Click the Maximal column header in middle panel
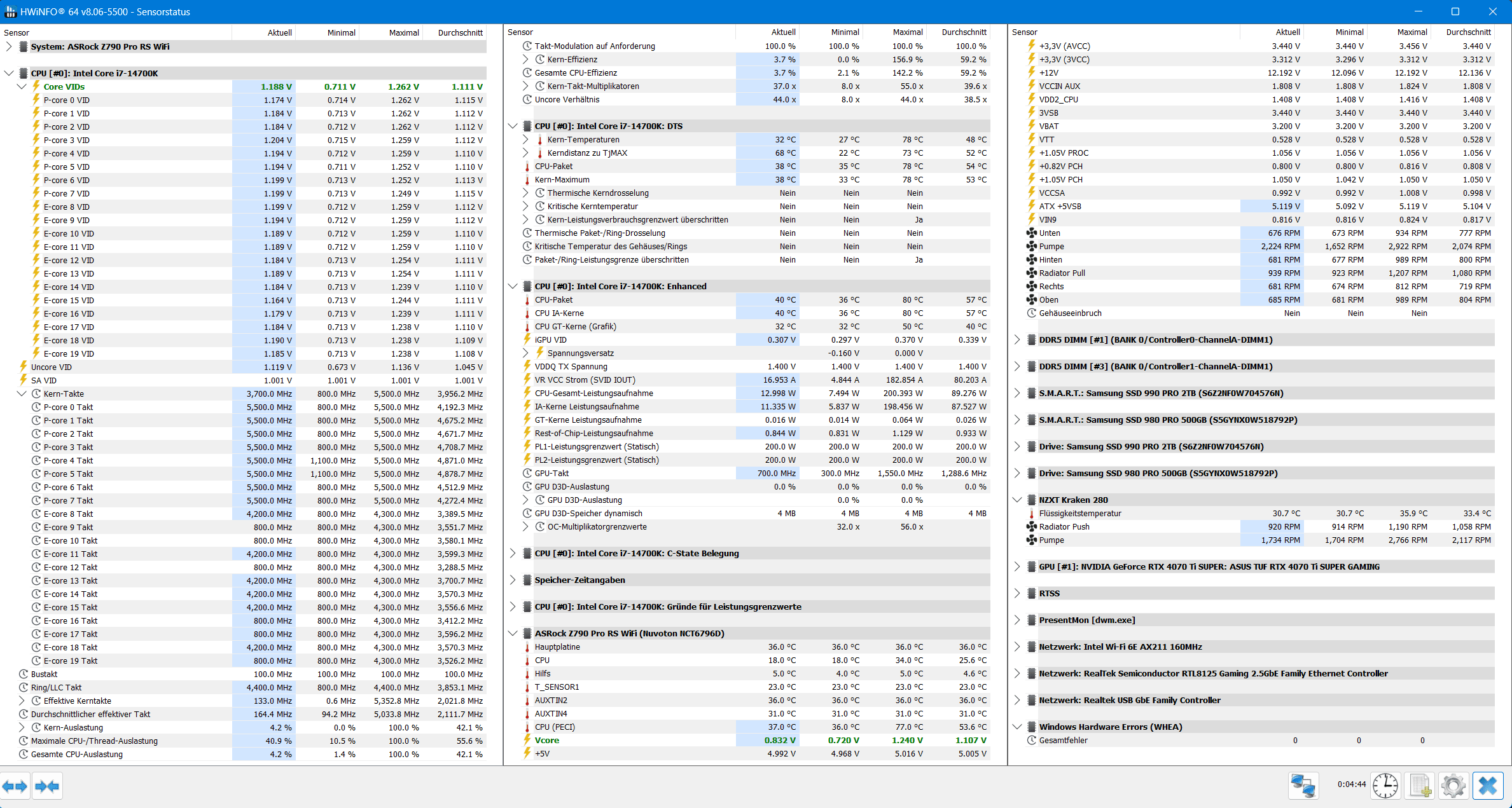The height and width of the screenshot is (808, 1512). pos(907,32)
